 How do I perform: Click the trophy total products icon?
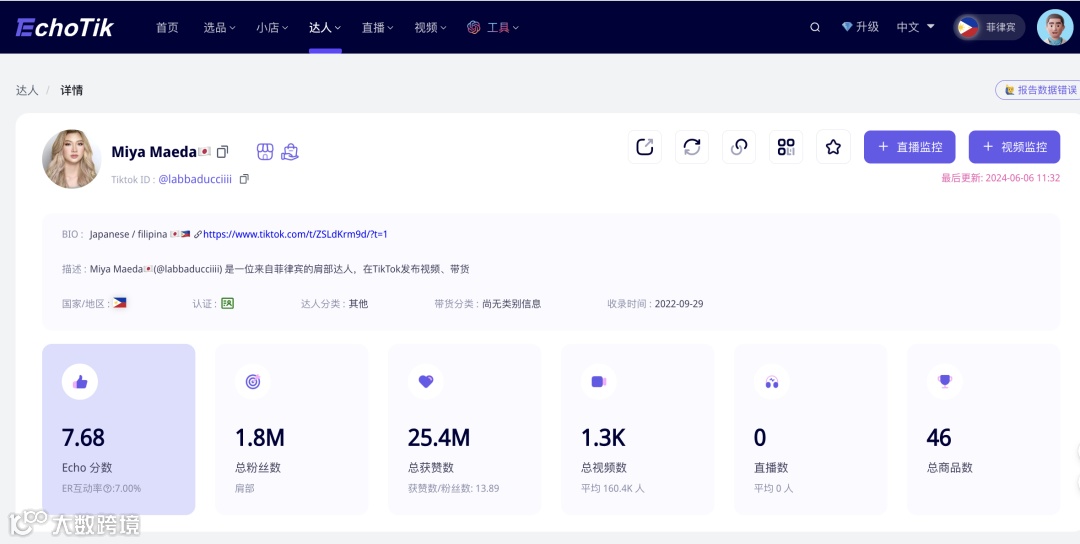pyautogui.click(x=944, y=381)
